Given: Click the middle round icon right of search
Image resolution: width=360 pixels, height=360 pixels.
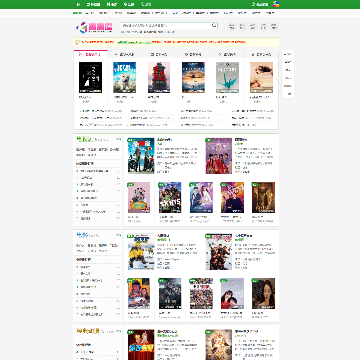Looking at the screenshot, I should click(253, 26).
